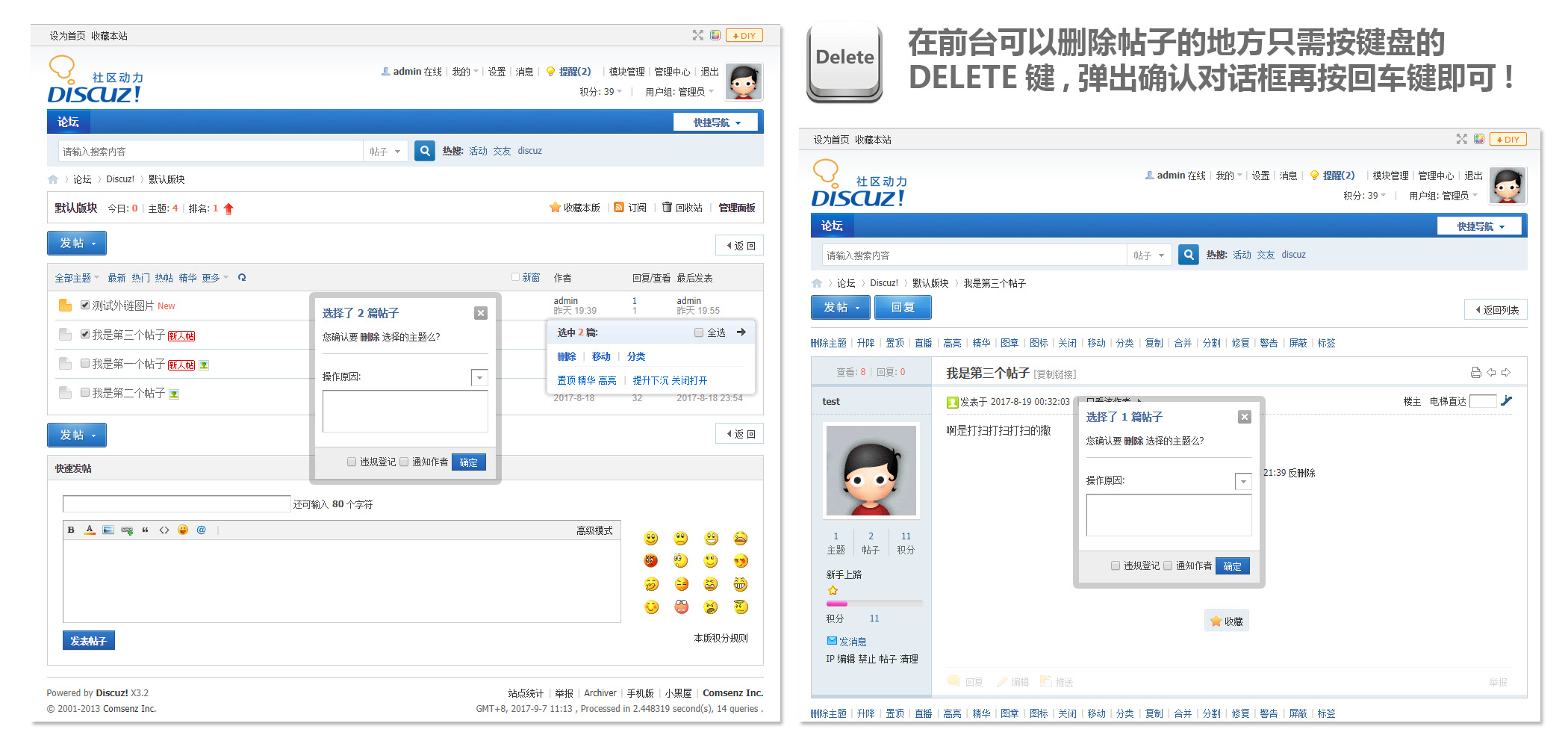This screenshot has height=750, width=1568.
Task: Open 操作原因 dropdown in the 1 篇帖子 dialog
Action: coord(1244,482)
